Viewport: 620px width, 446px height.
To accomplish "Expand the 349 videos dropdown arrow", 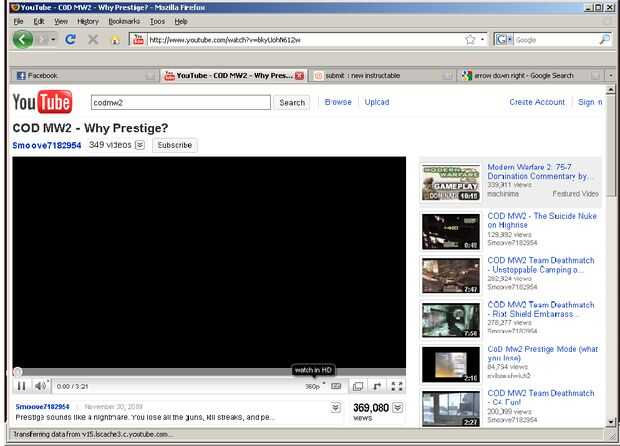I will pyautogui.click(x=140, y=145).
